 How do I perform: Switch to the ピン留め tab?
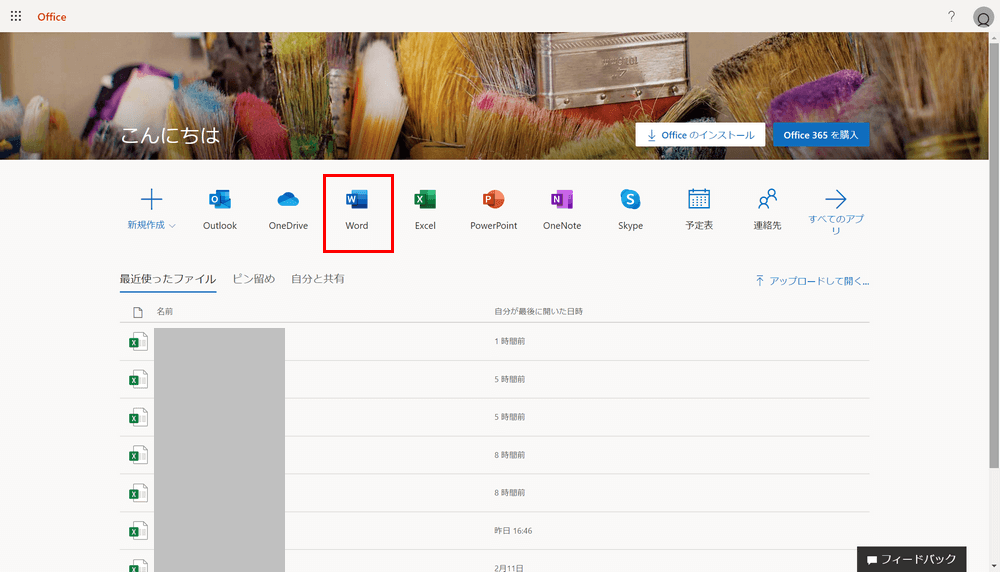point(253,279)
